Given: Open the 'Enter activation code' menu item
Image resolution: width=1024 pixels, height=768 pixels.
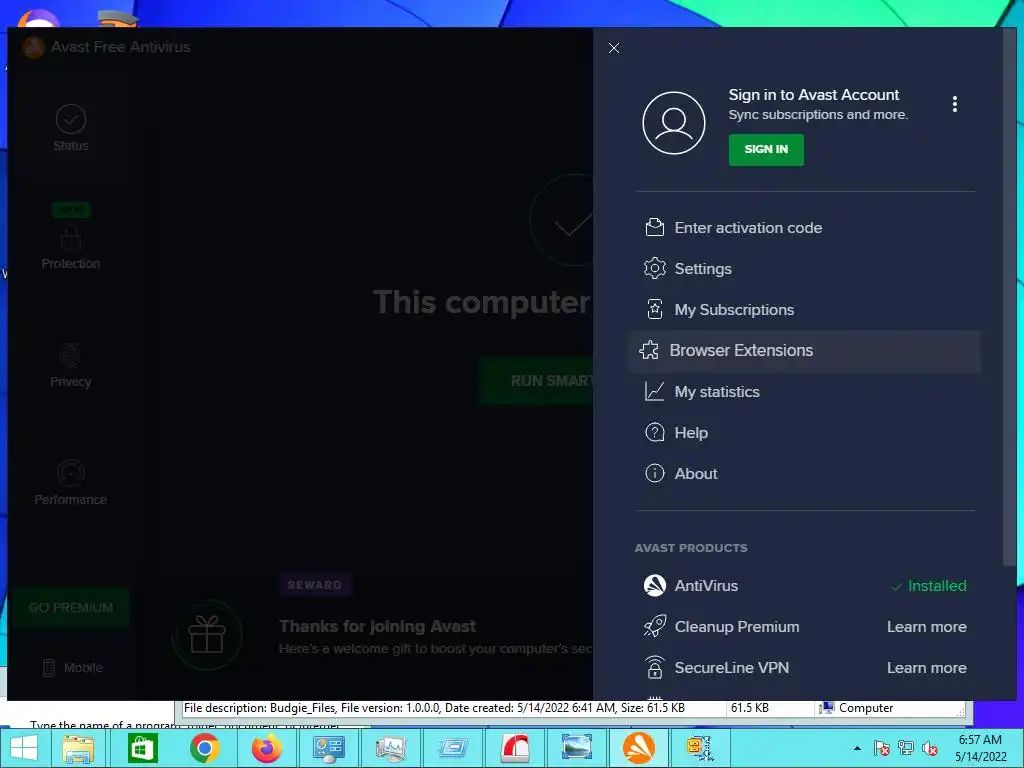Looking at the screenshot, I should 804,228.
